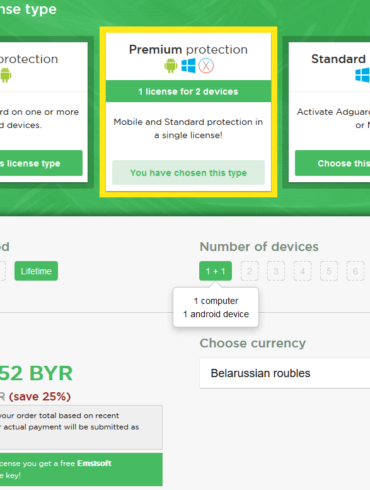Click the '1 license for 2 devices' banner
370x490 pixels.
(x=188, y=91)
